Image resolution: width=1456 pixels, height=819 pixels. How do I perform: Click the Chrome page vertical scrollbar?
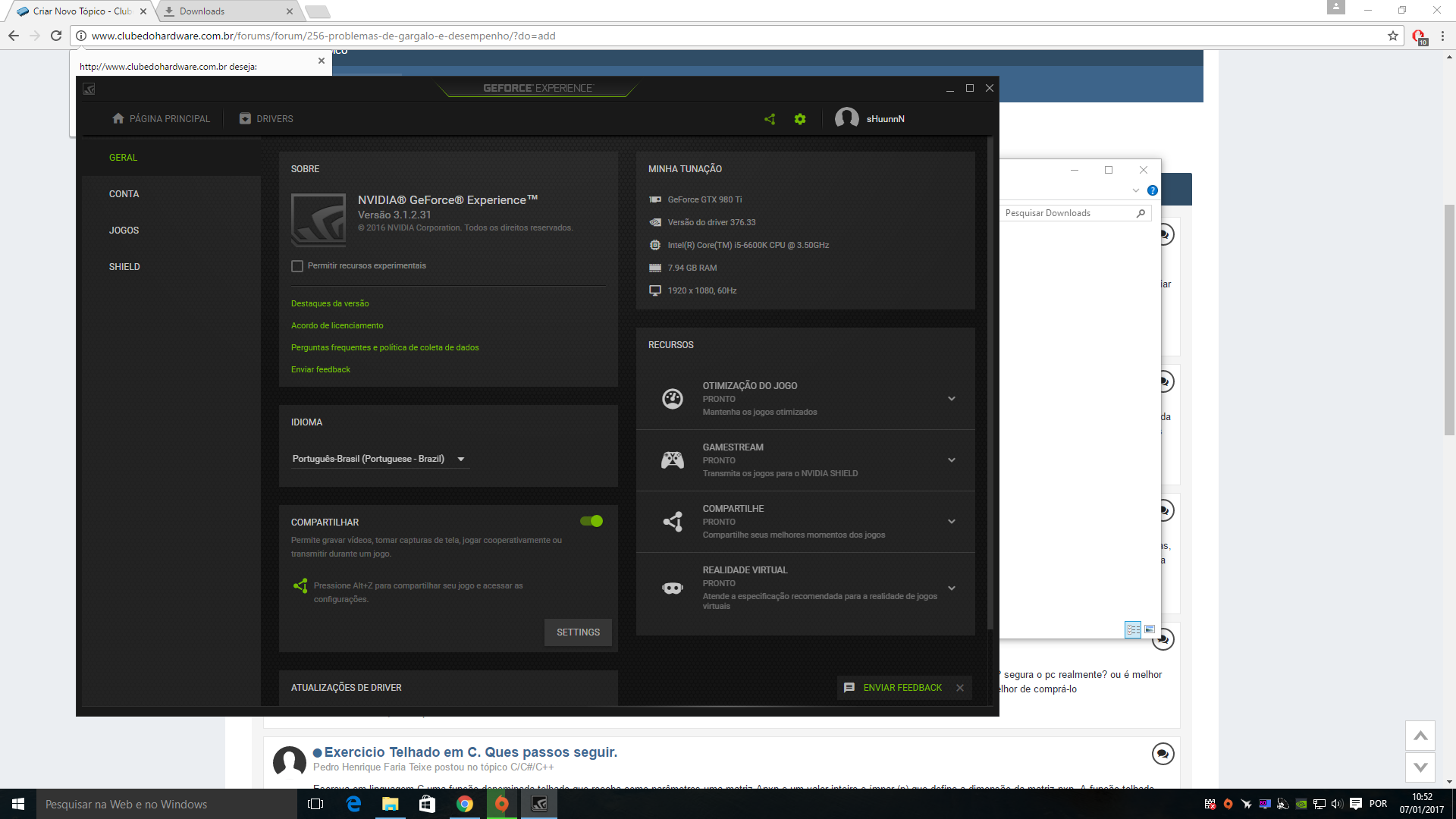[1449, 318]
